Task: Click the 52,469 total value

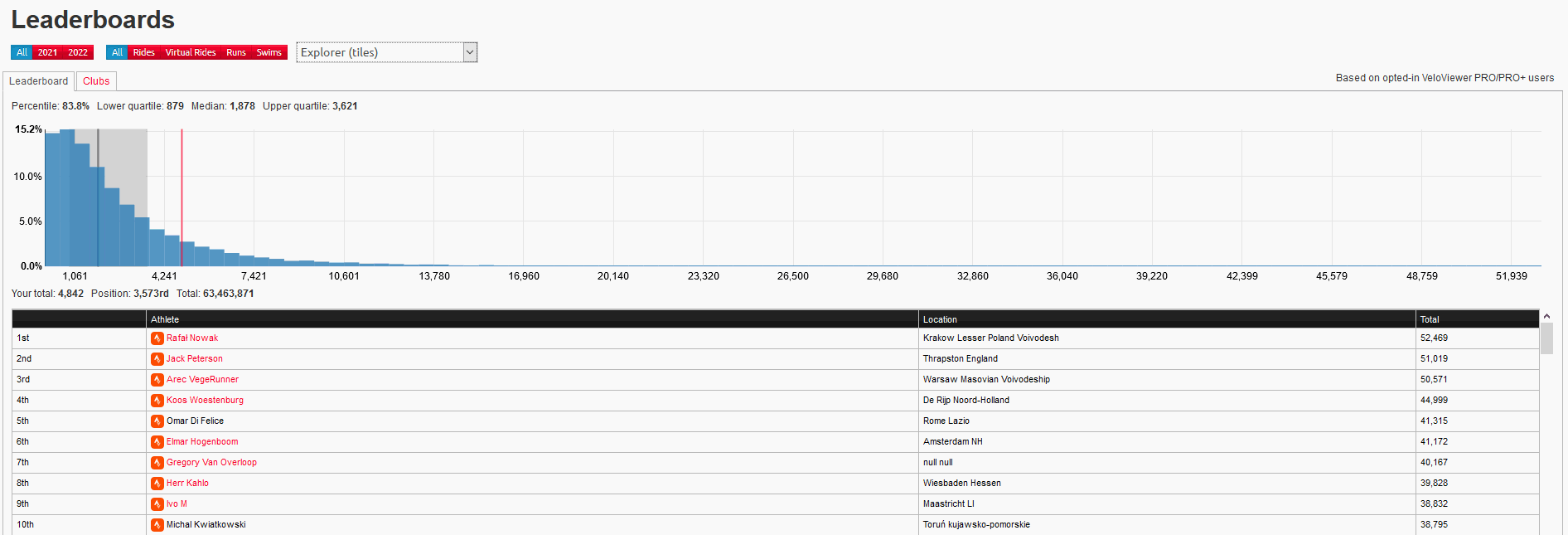Action: coord(1434,338)
